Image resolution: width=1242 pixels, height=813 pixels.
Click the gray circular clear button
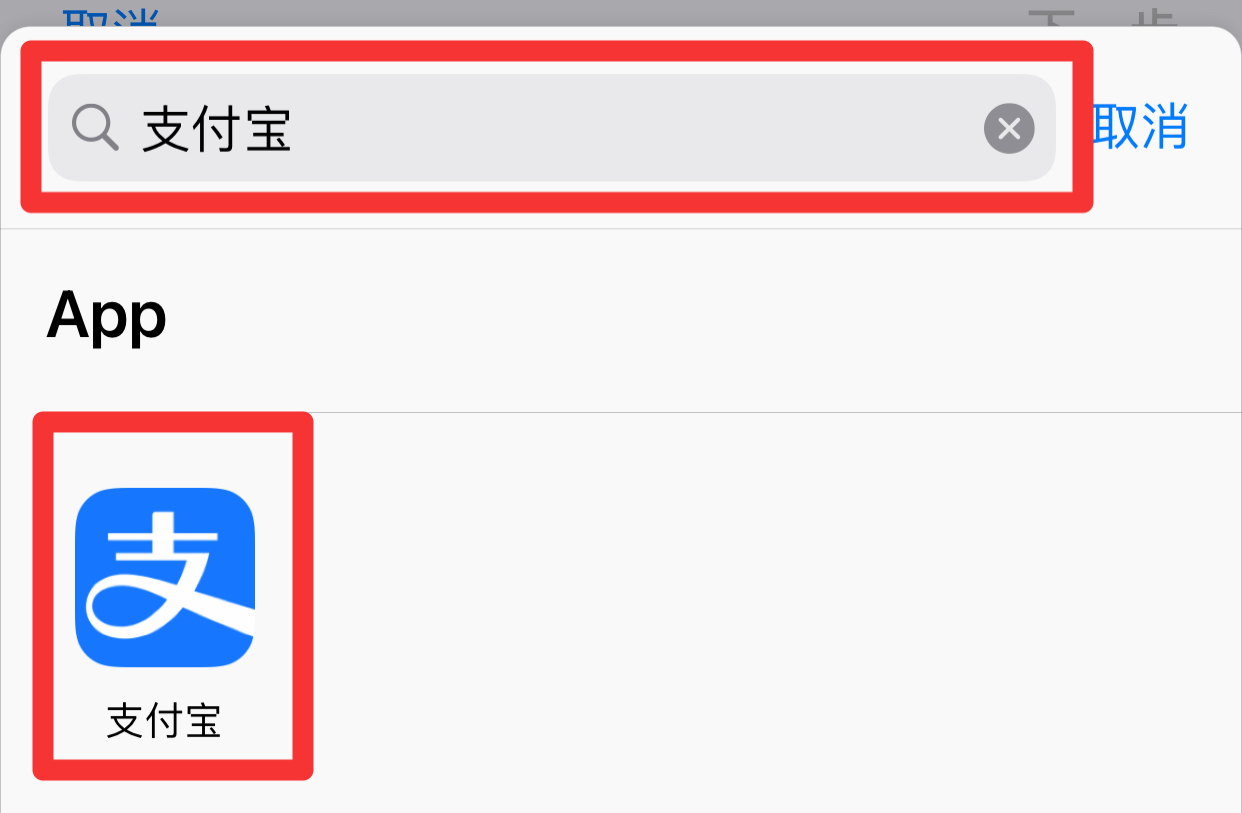coord(1009,128)
